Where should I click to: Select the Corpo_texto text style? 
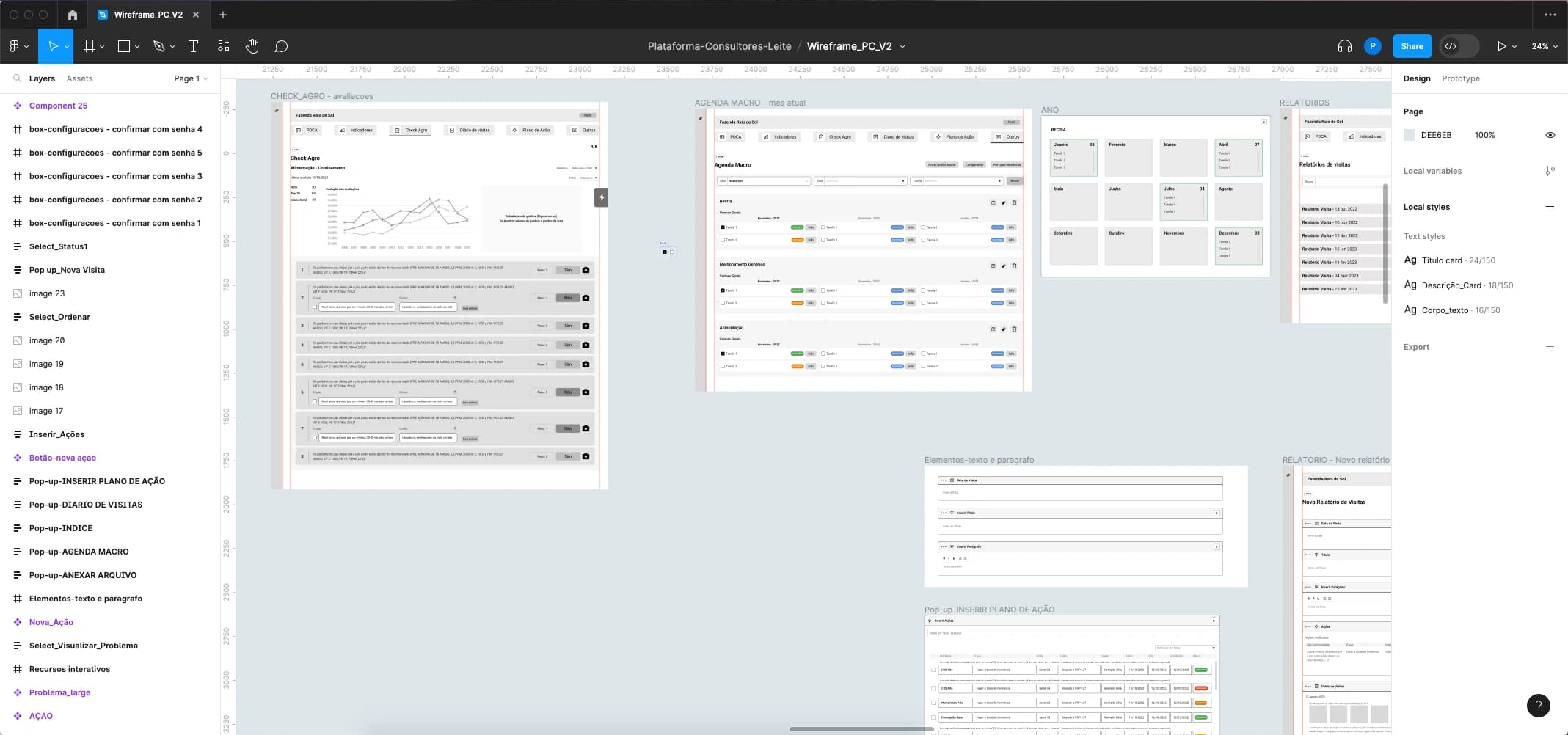[1451, 310]
